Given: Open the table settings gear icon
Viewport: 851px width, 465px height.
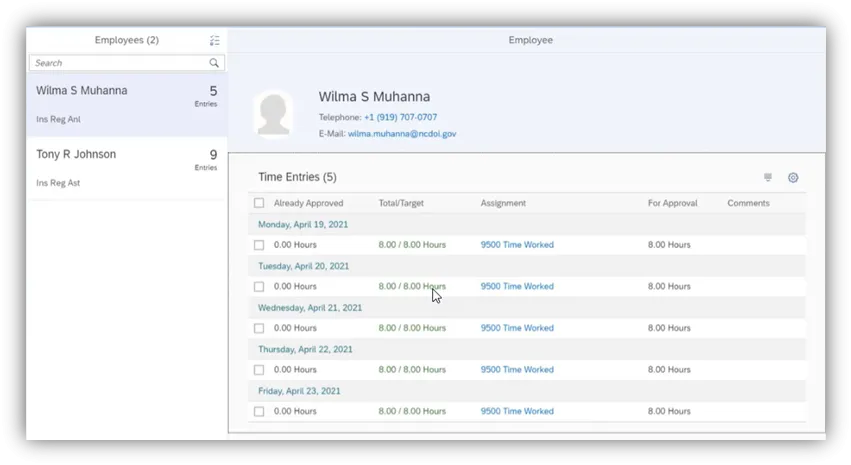Looking at the screenshot, I should [x=793, y=178].
